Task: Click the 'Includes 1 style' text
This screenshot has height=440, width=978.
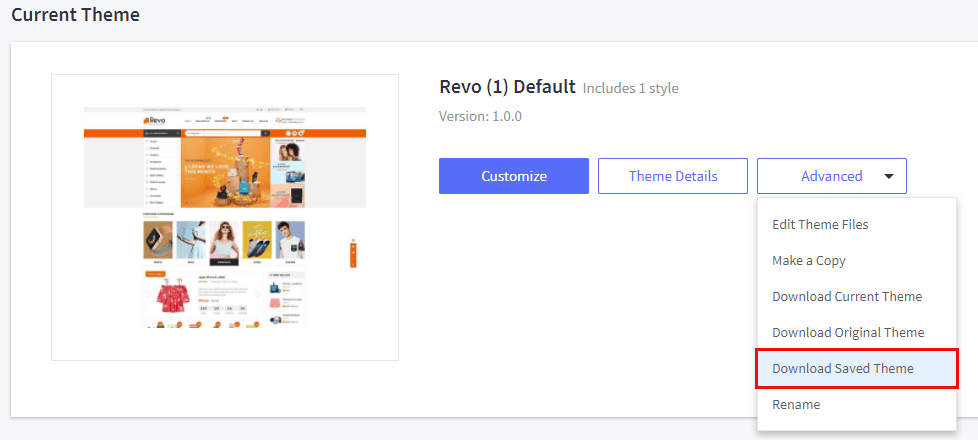Action: tap(630, 89)
